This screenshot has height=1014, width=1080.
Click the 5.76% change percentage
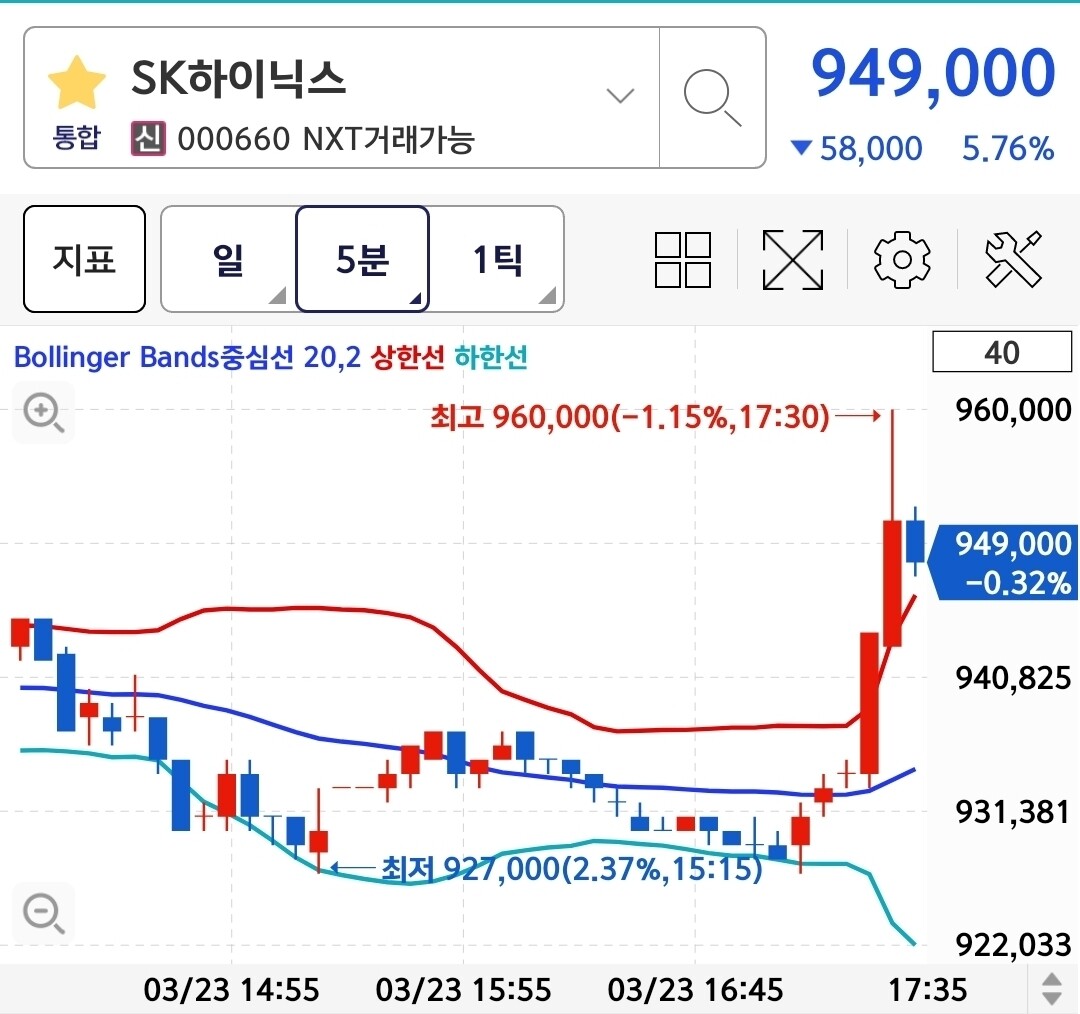coord(1008,148)
